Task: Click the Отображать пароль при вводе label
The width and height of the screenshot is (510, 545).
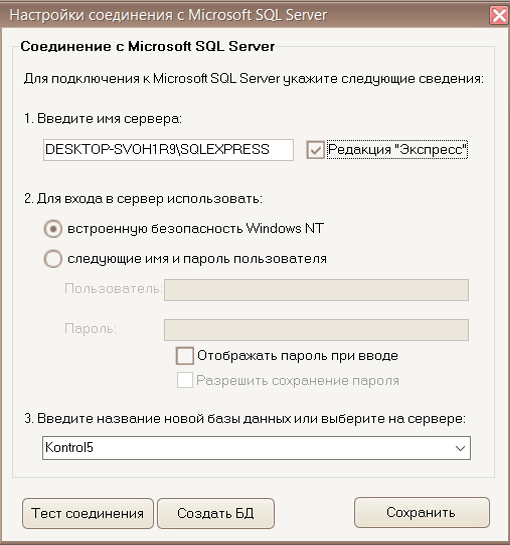Action: [298, 356]
